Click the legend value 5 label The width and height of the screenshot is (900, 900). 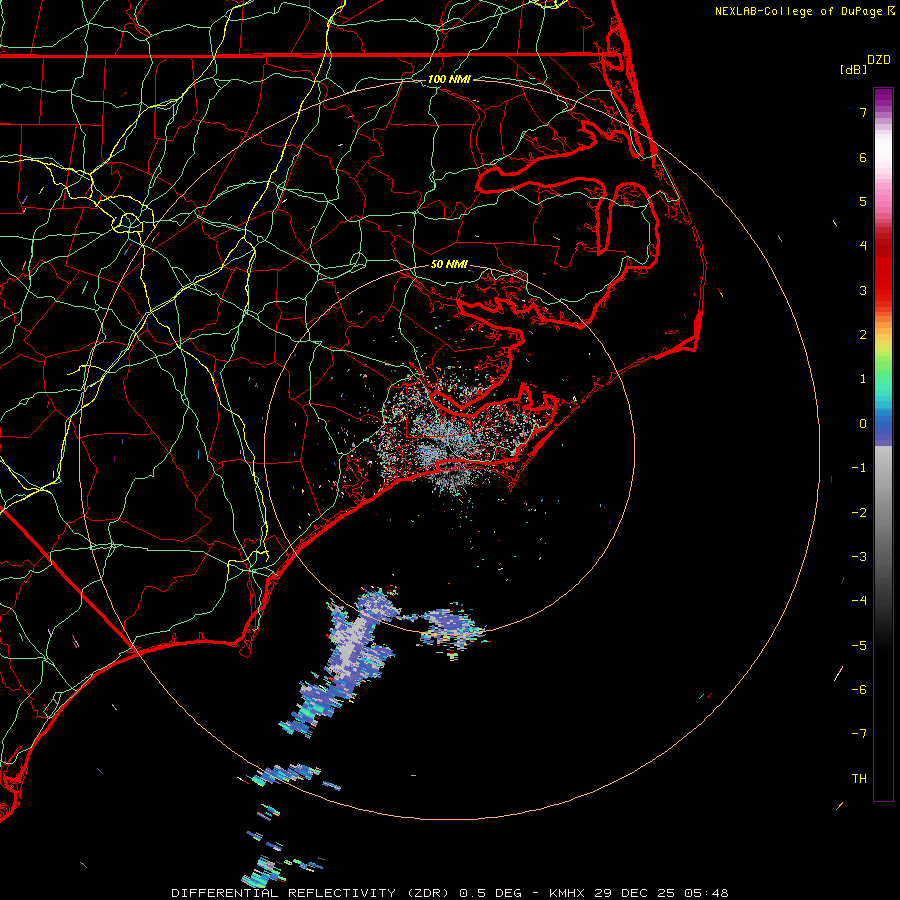click(x=863, y=201)
